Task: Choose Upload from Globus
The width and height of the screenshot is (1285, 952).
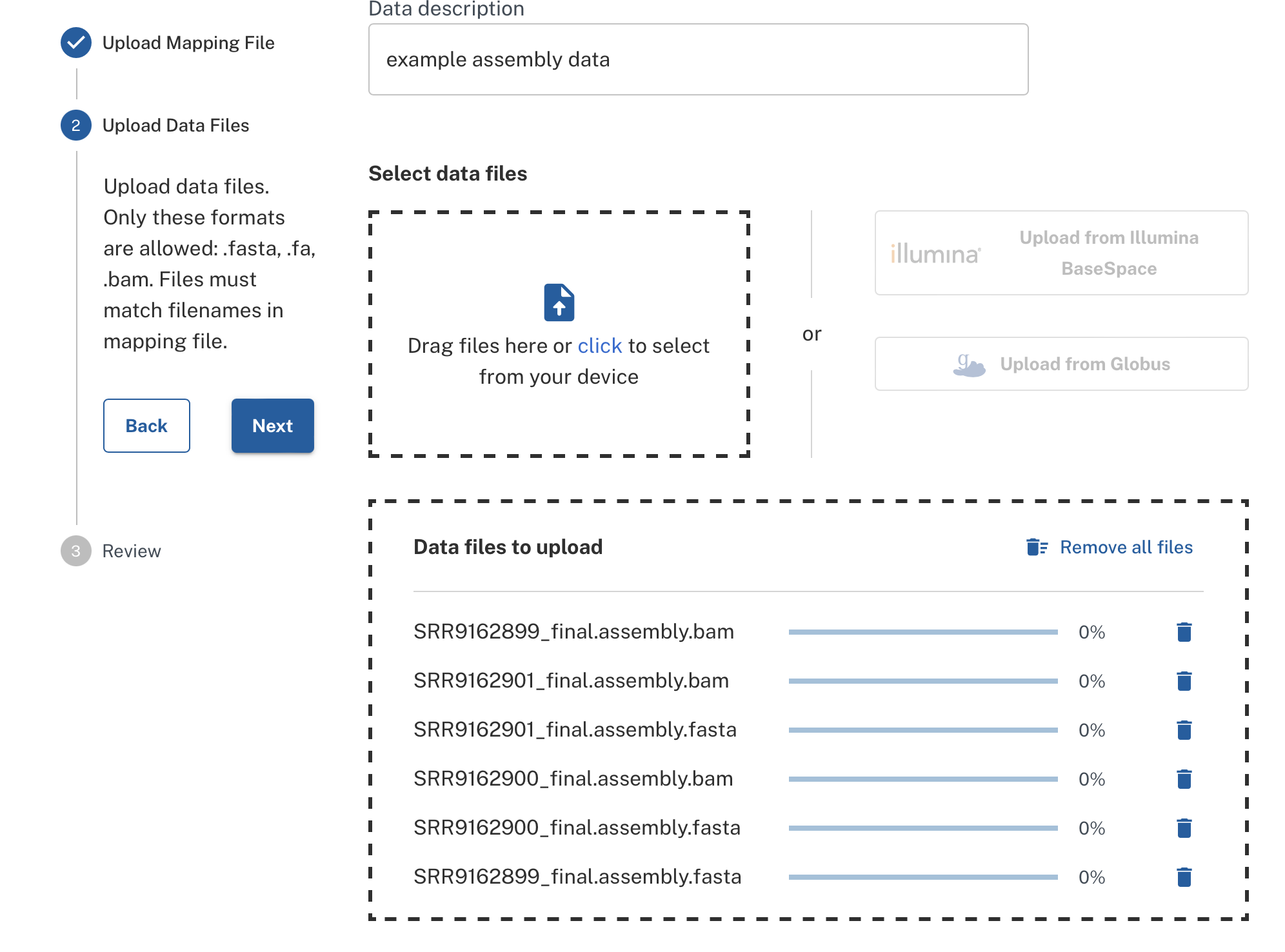Action: [1061, 364]
